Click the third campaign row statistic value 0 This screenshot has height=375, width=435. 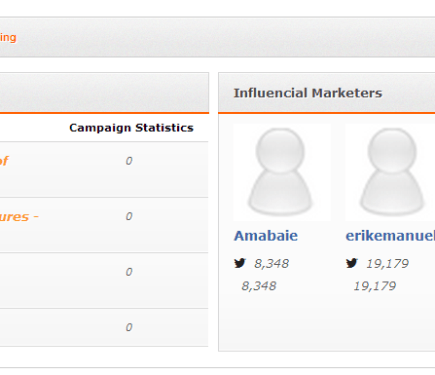click(x=129, y=272)
